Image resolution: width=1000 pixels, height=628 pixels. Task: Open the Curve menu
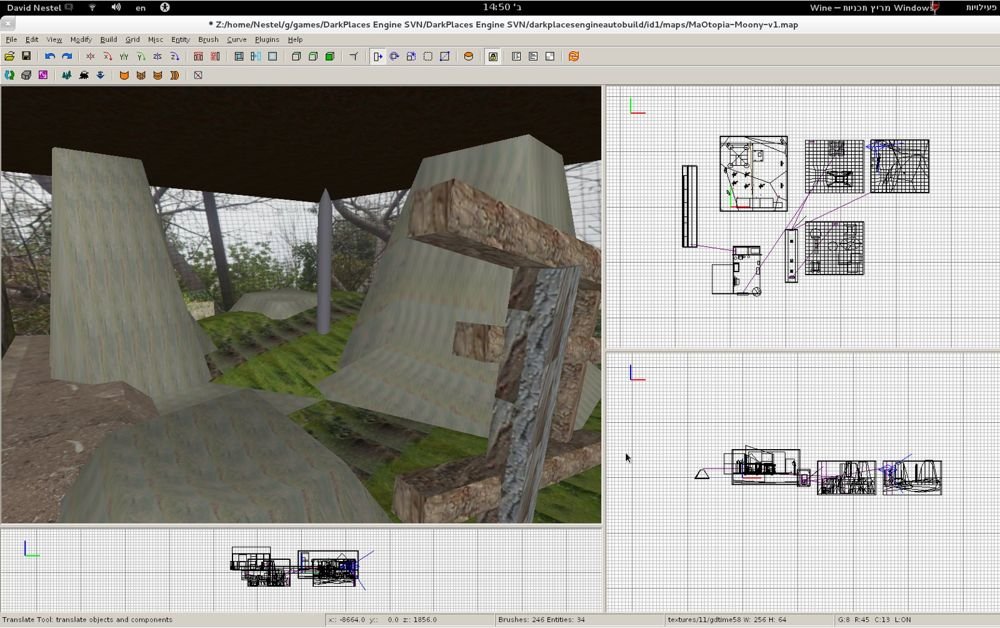[237, 39]
